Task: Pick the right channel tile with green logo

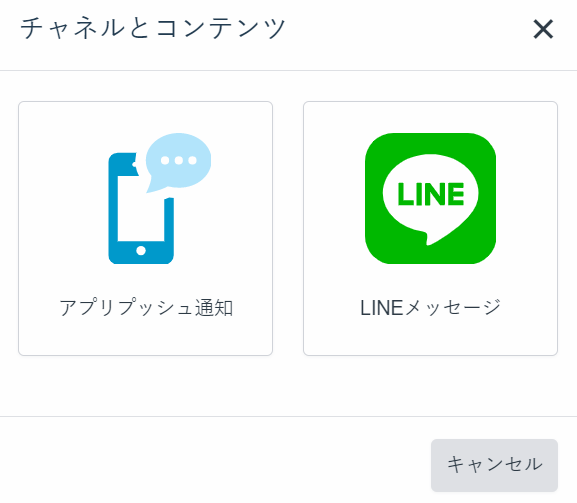Action: point(431,229)
